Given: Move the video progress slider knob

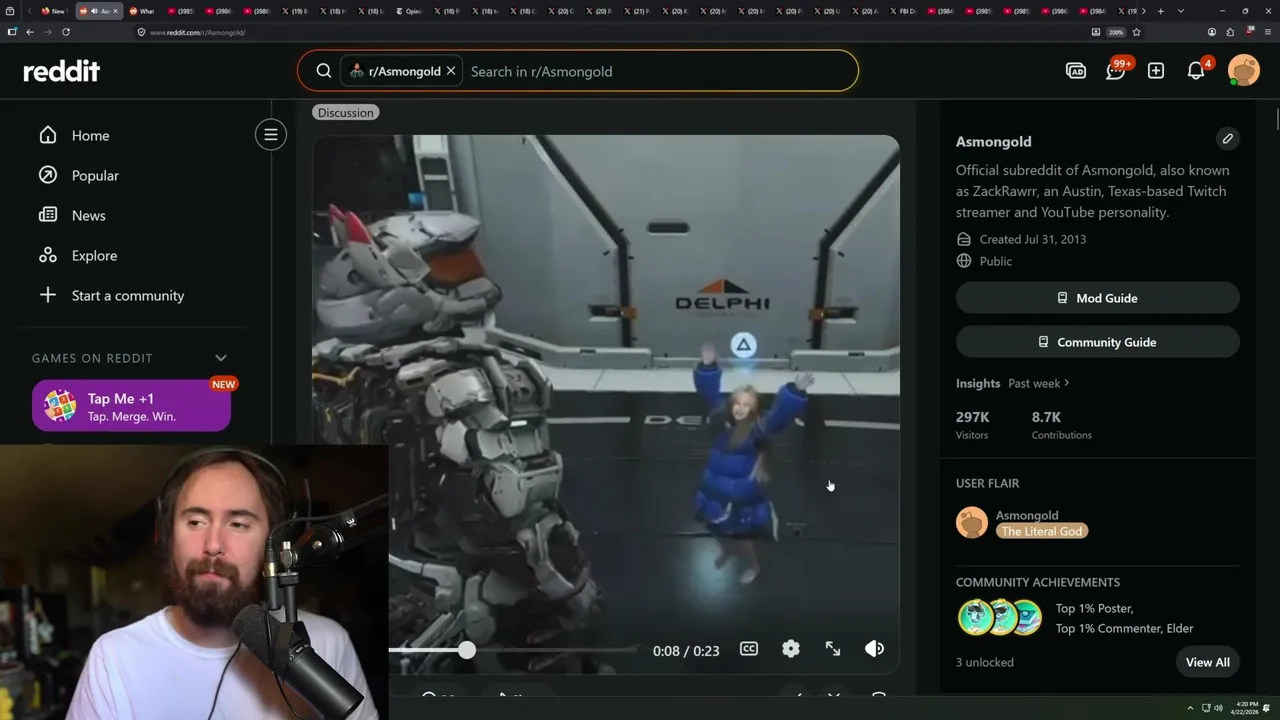Looking at the screenshot, I should coord(467,650).
